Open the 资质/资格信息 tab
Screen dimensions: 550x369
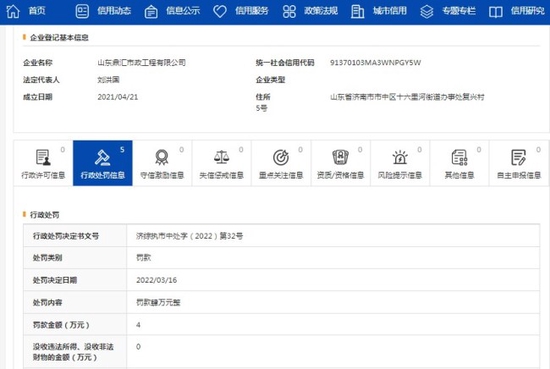pos(340,163)
